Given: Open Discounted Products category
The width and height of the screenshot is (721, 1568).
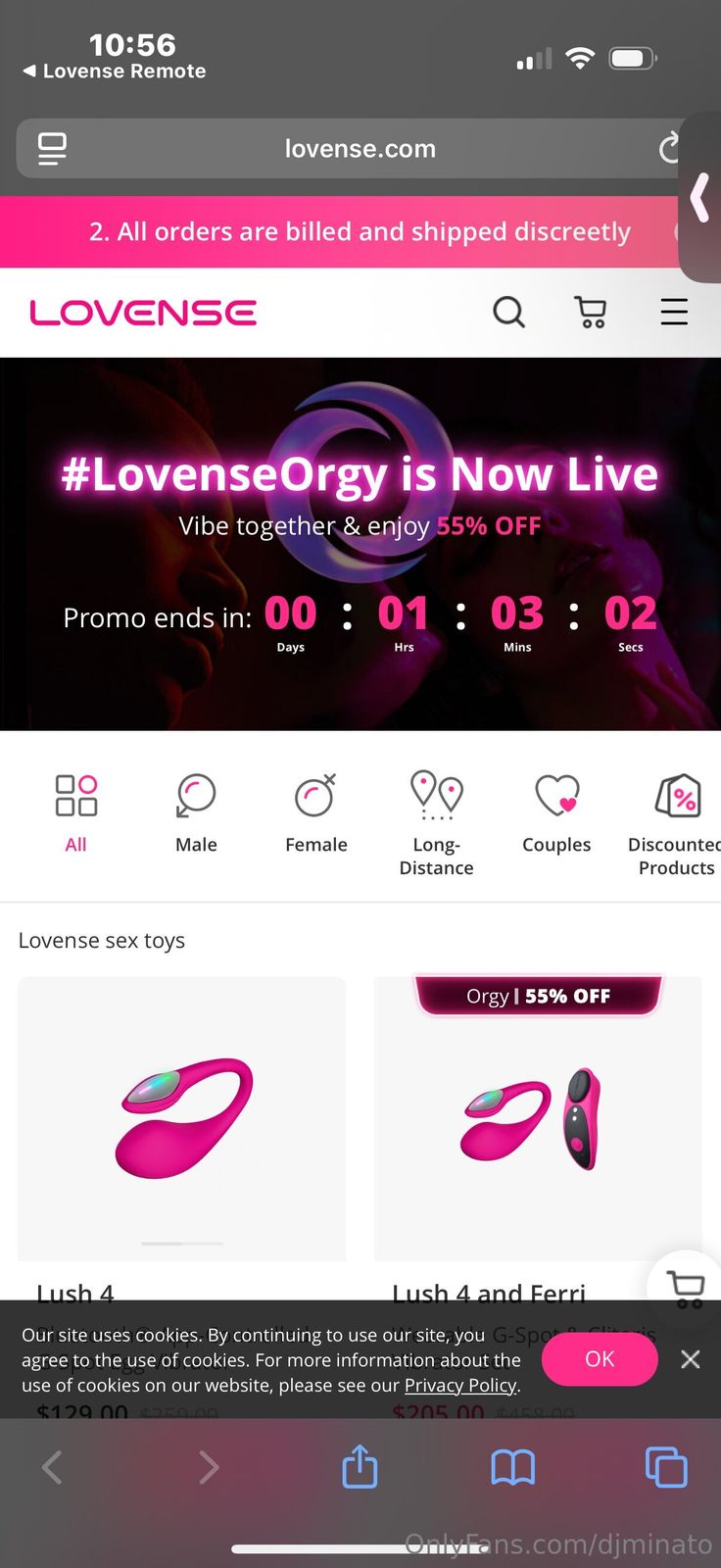Looking at the screenshot, I should tap(676, 823).
